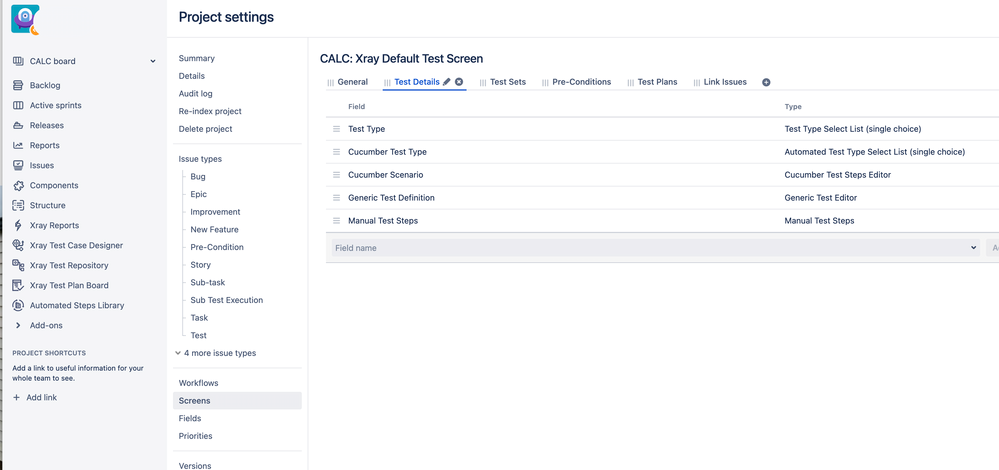The image size is (999, 470).
Task: Click the Active sprints icon
Action: pyautogui.click(x=18, y=105)
